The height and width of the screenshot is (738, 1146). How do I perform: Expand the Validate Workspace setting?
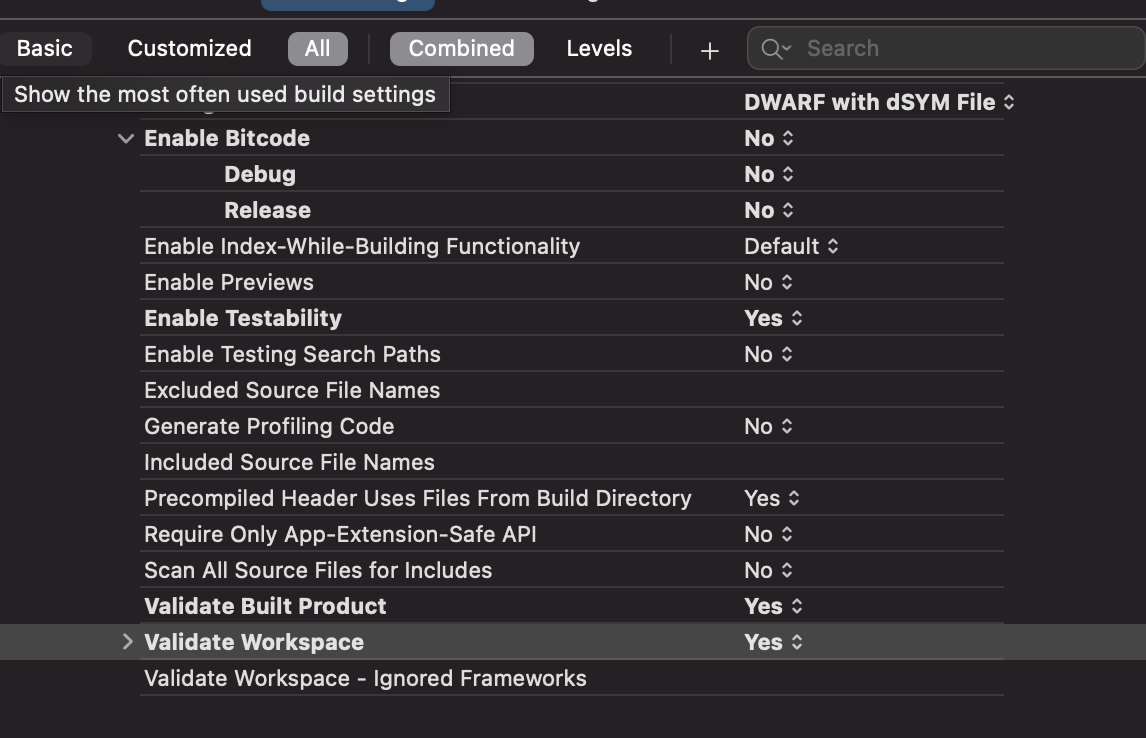coord(128,642)
